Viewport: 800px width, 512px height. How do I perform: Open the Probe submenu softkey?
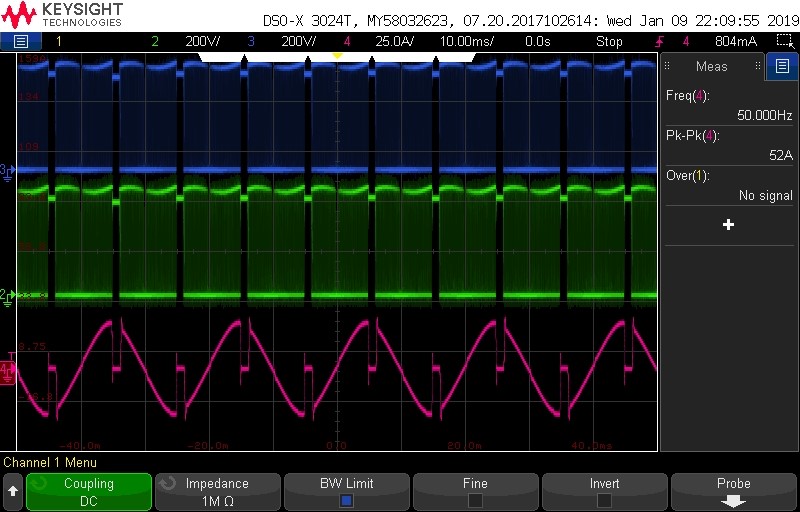[x=733, y=492]
